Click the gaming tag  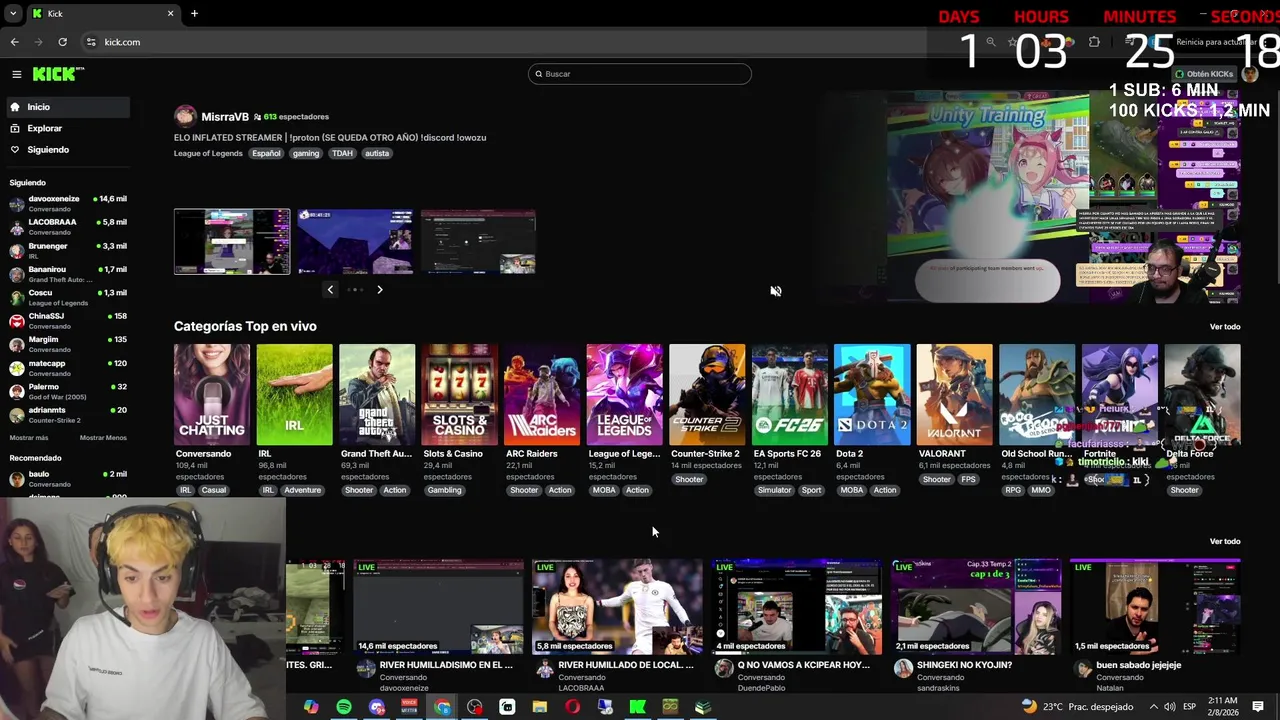pyautogui.click(x=306, y=153)
